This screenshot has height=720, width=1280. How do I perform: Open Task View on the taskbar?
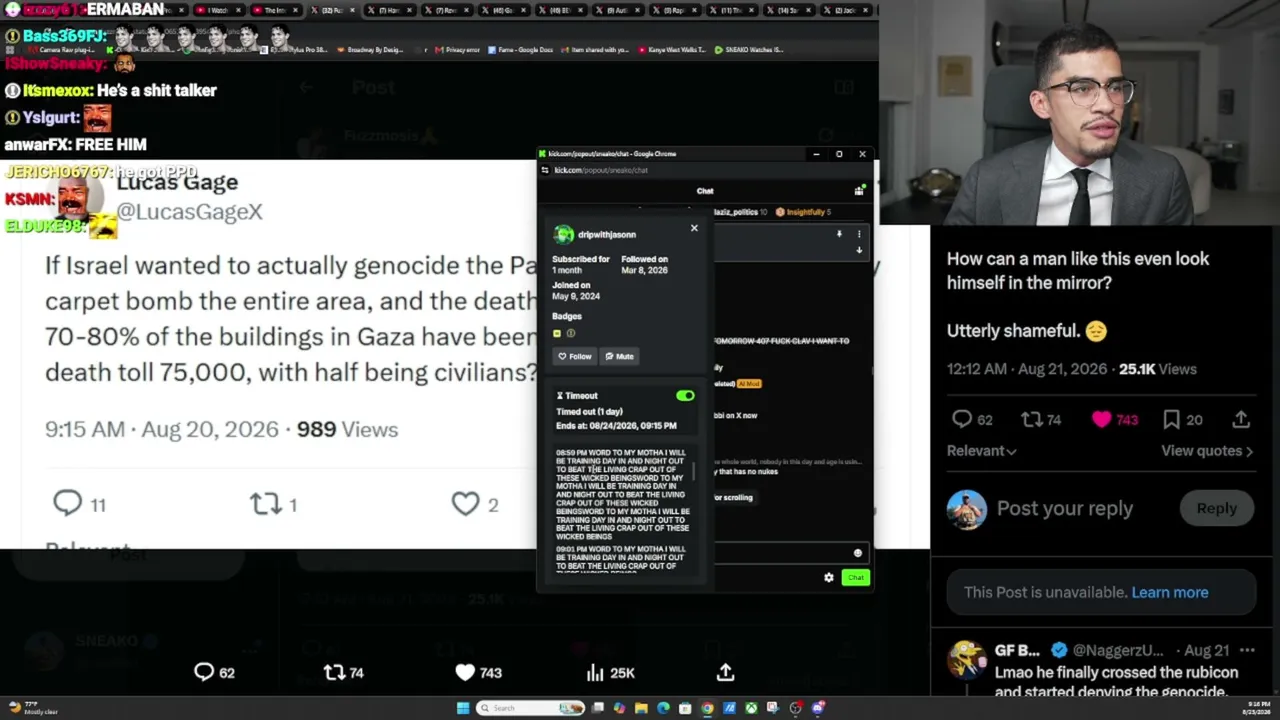click(598, 708)
